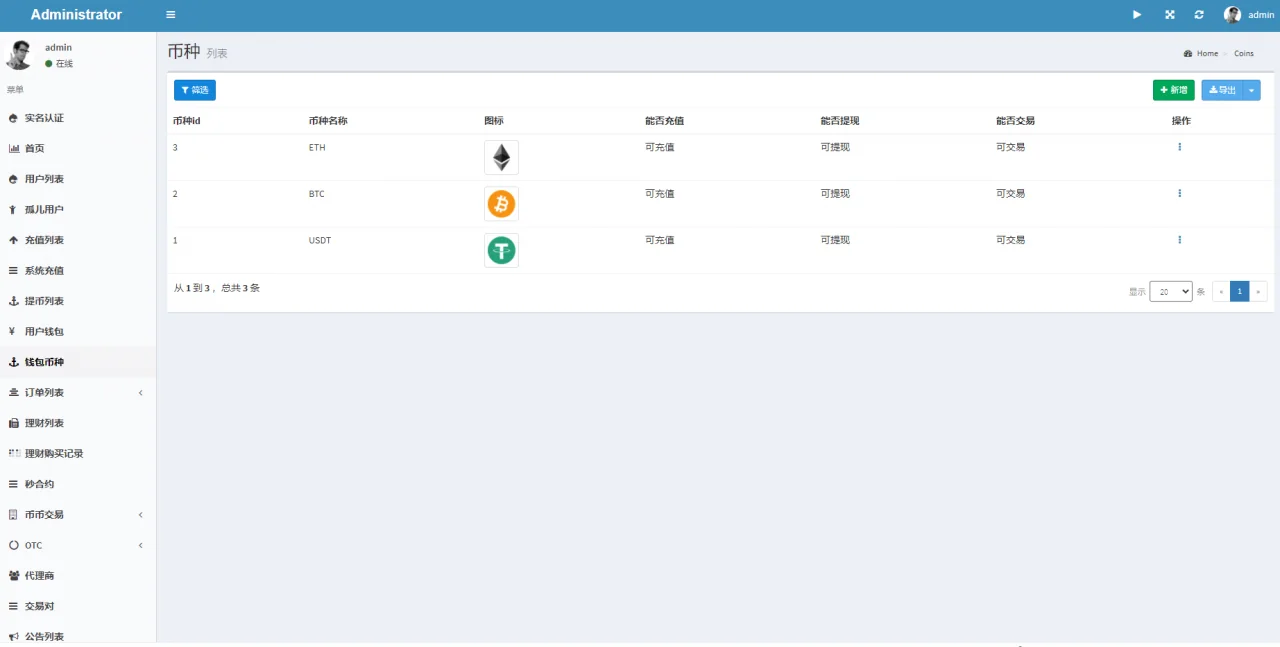Viewport: 1280px width, 647px height.
Task: Click the refresh icon in header
Action: point(1199,15)
